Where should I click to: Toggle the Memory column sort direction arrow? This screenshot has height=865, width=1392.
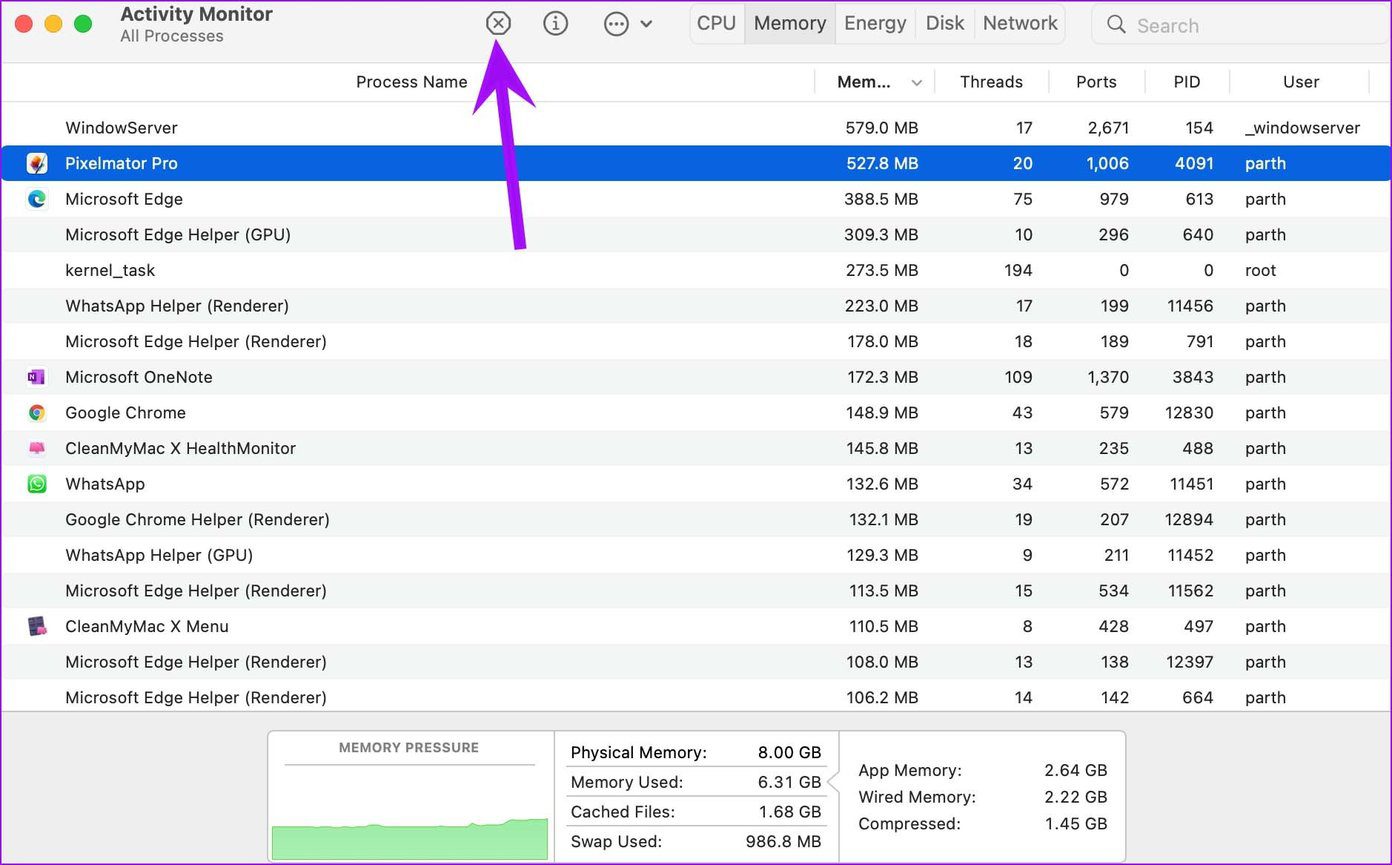(x=916, y=83)
